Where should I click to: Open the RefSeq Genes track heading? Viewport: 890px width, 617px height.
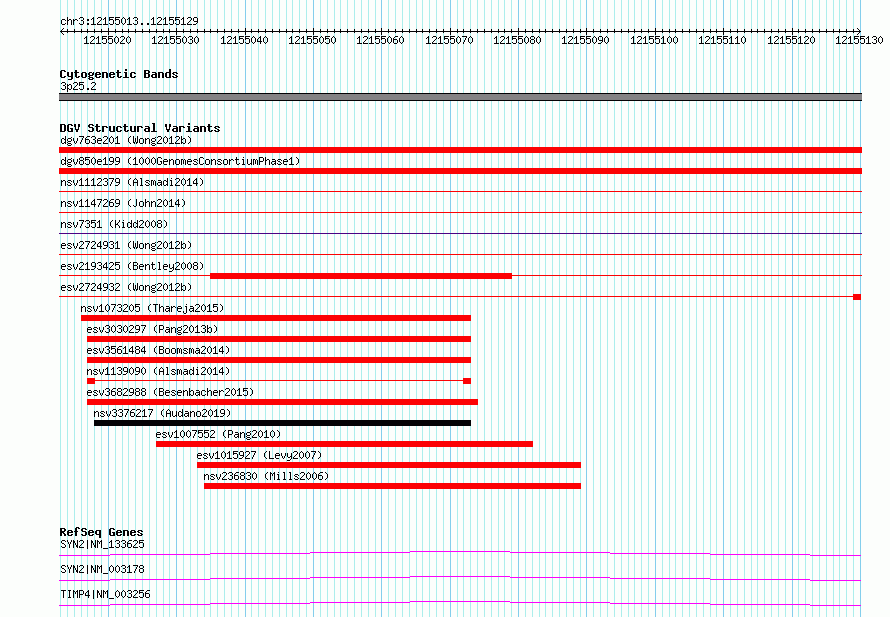(102, 532)
